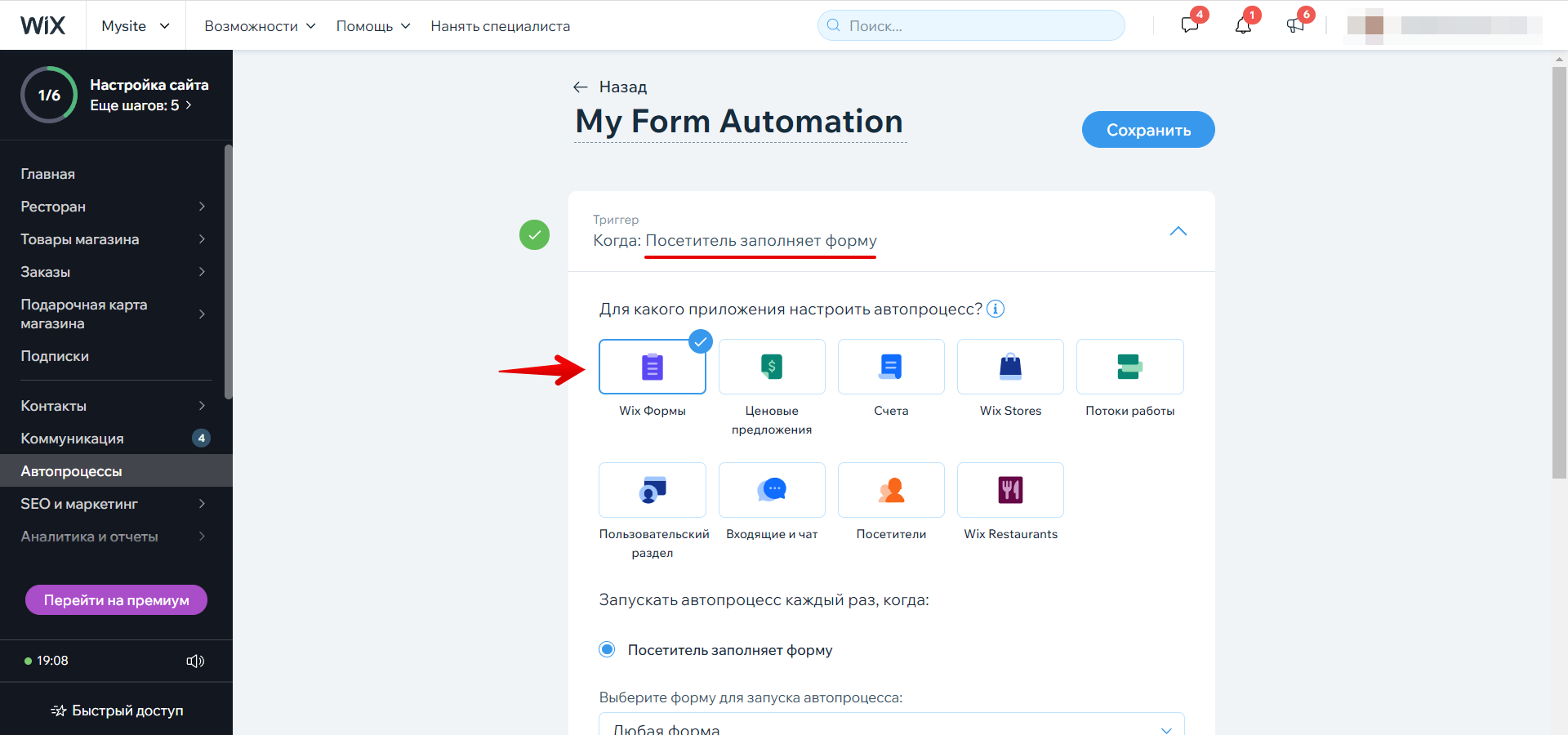Select the Wix Stores app tile
Viewport: 1568px width, 735px height.
pos(1010,367)
